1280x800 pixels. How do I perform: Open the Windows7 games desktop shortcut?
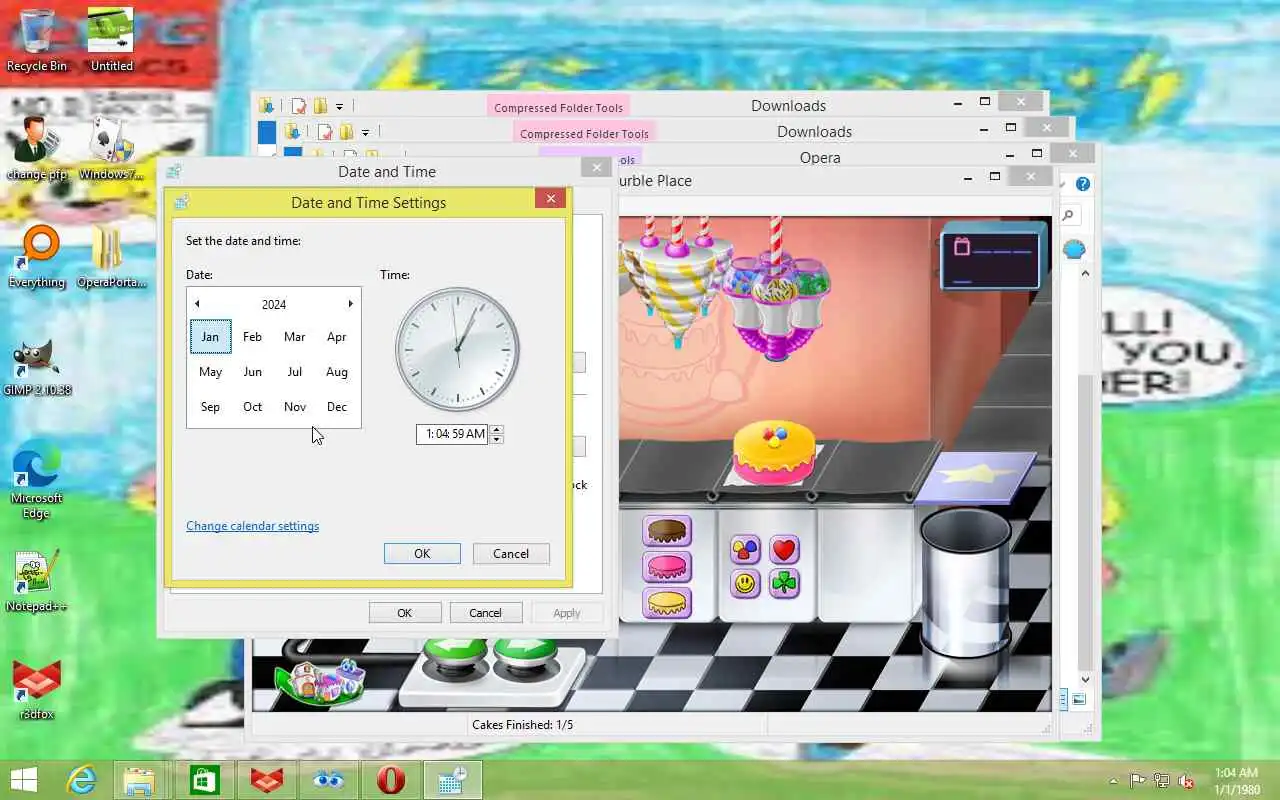pos(111,148)
